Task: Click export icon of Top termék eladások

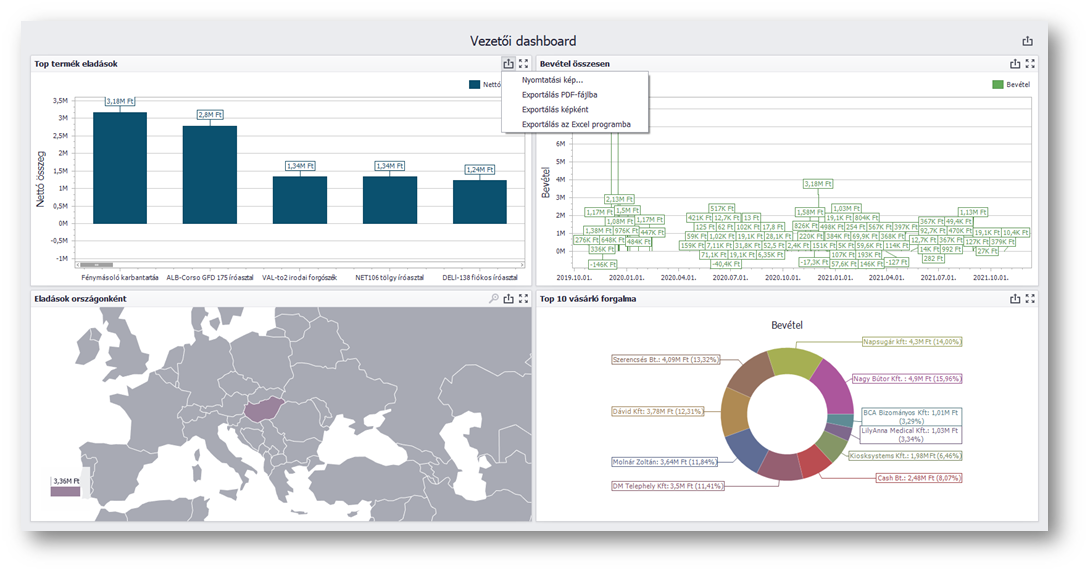Action: (508, 64)
